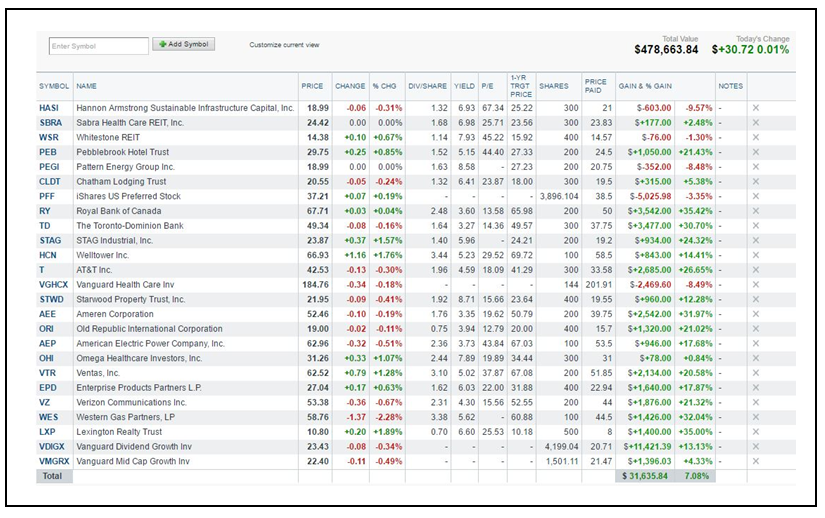Click the NOTES column header
This screenshot has width=825, height=518.
(730, 86)
